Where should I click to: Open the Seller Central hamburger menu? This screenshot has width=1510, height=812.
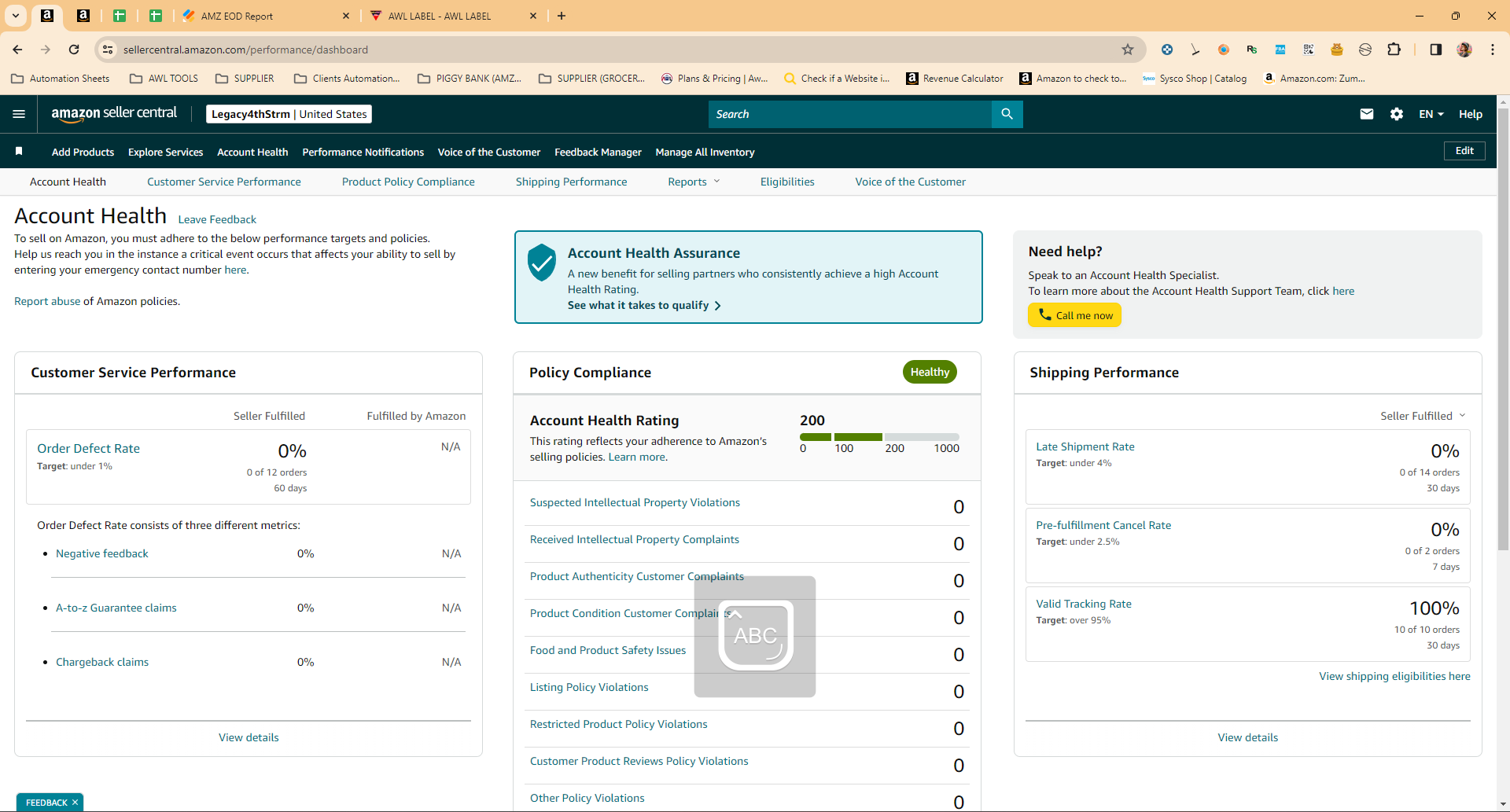point(19,114)
